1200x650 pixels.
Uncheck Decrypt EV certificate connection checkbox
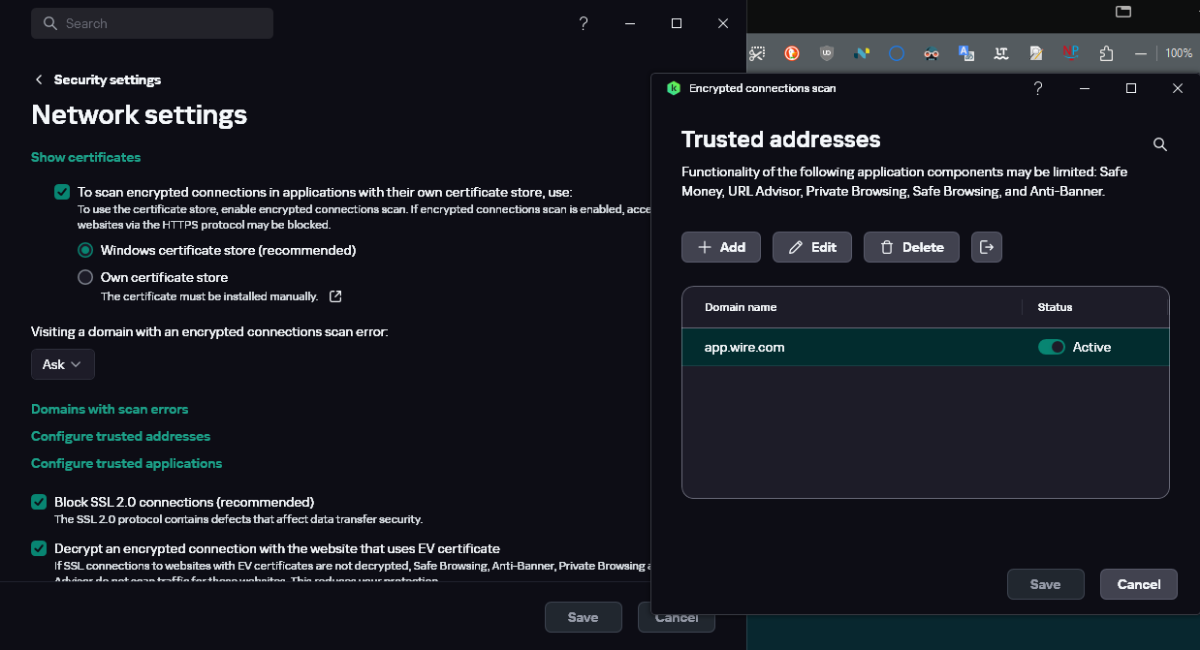click(39, 548)
